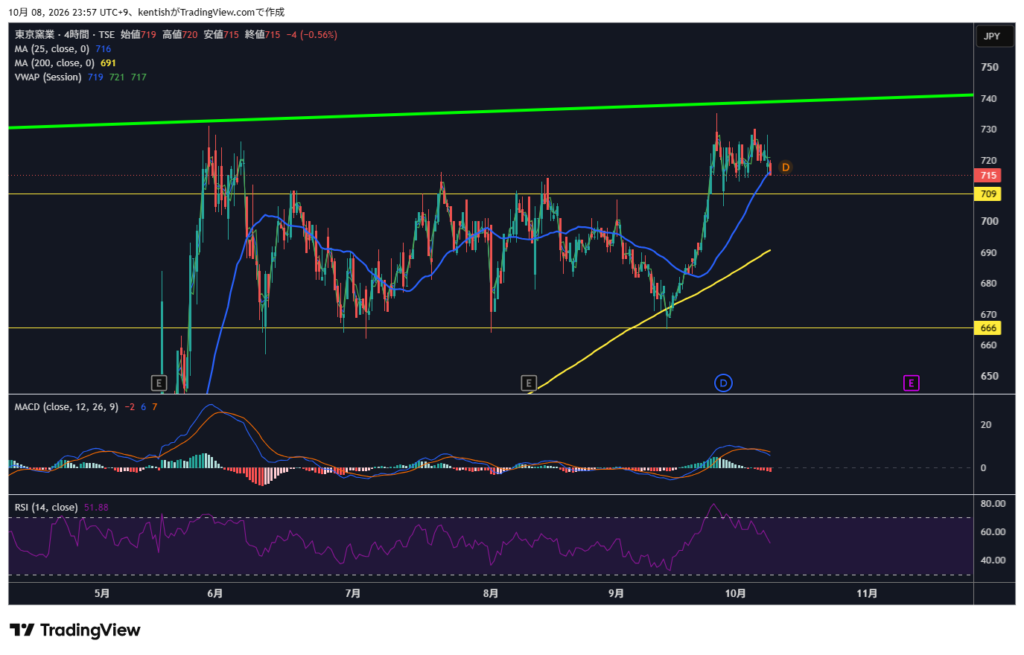Click the 730 price axis label

click(989, 129)
